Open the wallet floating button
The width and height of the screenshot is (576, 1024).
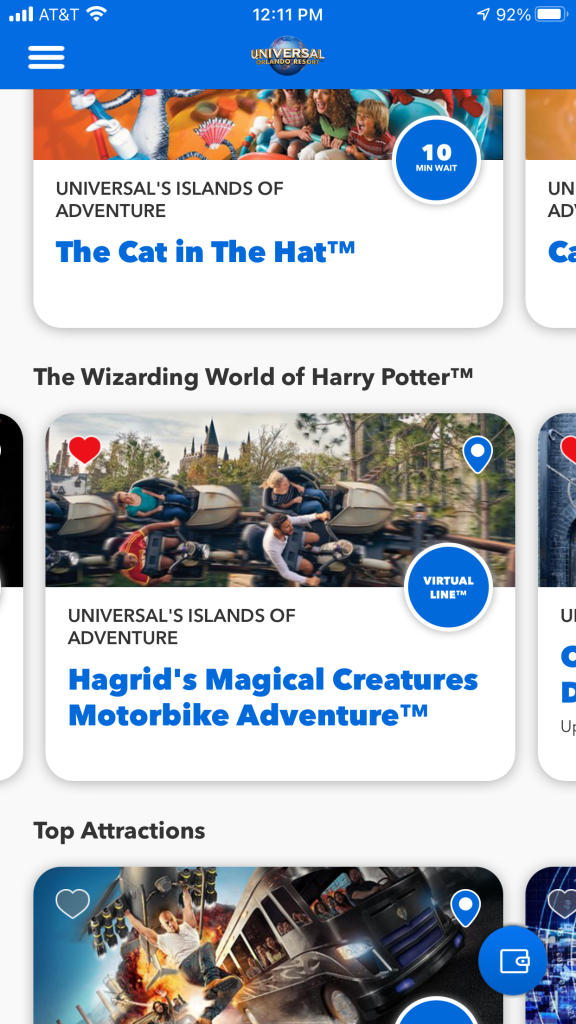[513, 960]
